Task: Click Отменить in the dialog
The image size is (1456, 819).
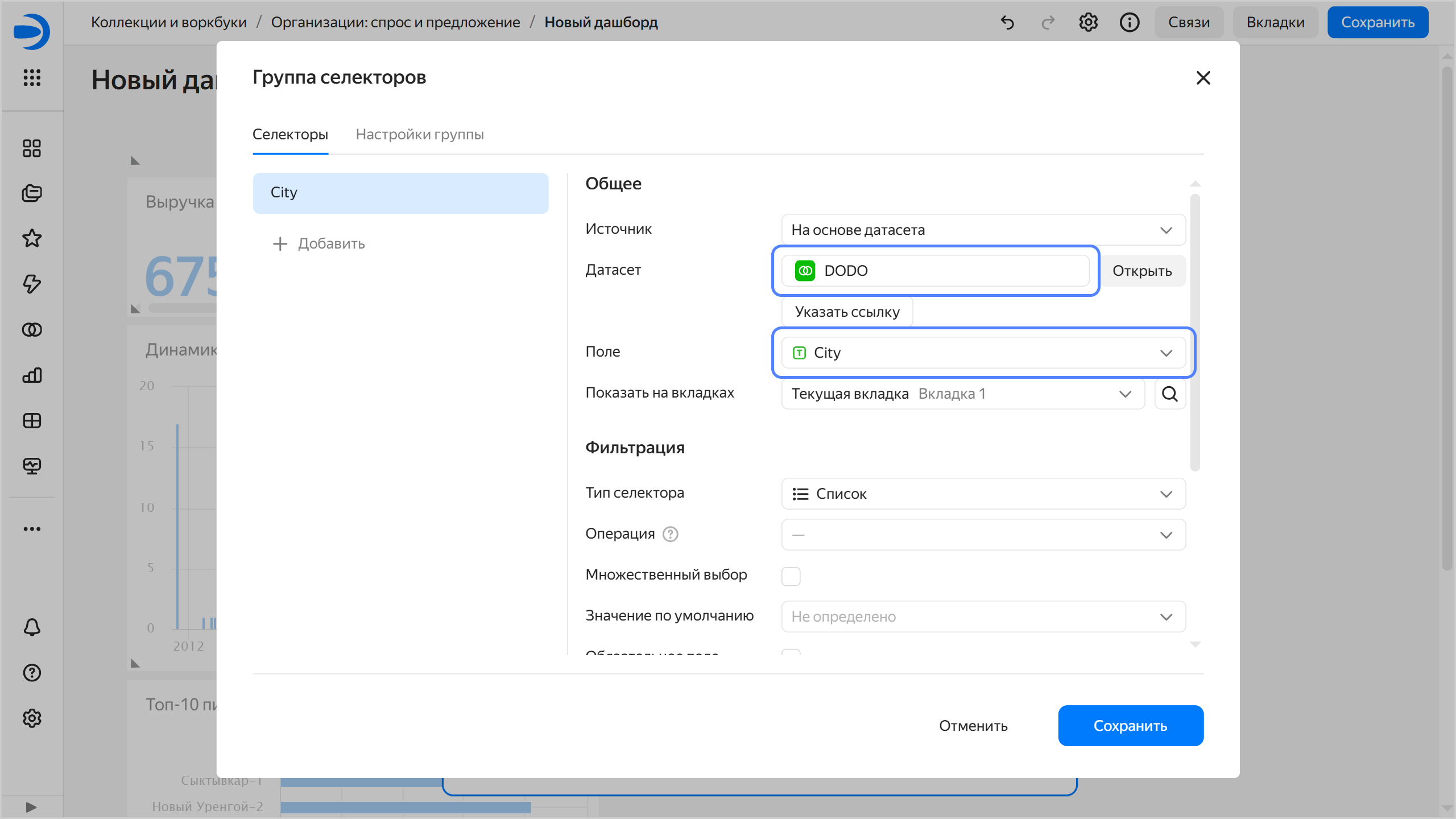Action: pos(973,726)
